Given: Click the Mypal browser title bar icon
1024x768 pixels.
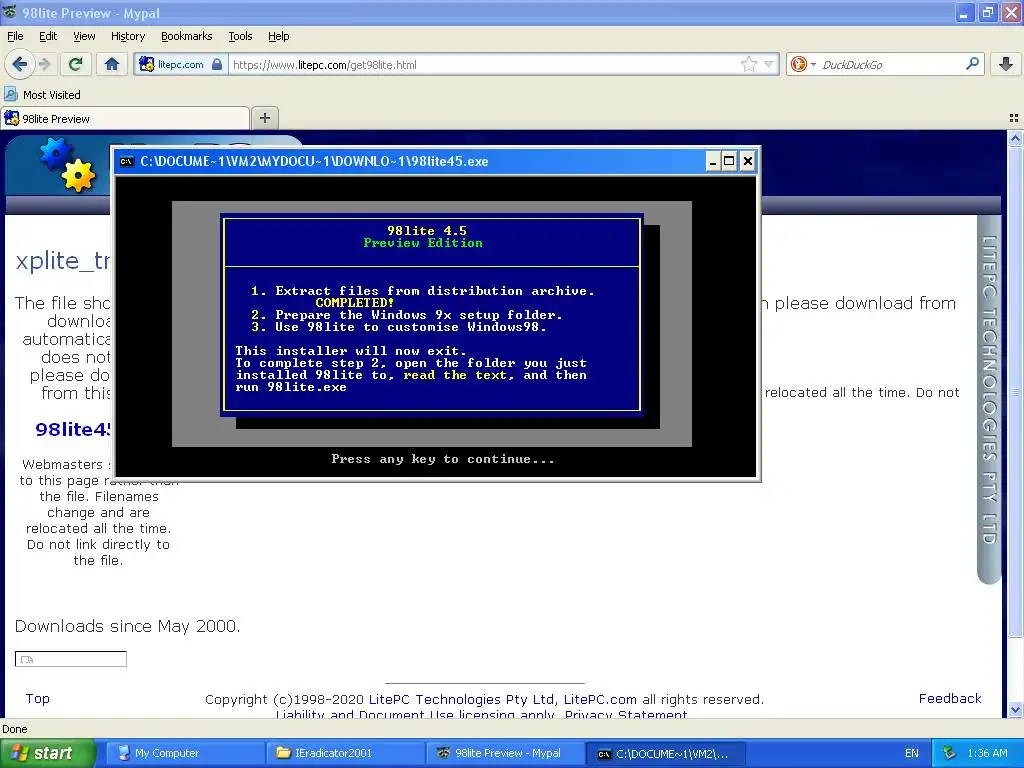Looking at the screenshot, I should coord(10,12).
